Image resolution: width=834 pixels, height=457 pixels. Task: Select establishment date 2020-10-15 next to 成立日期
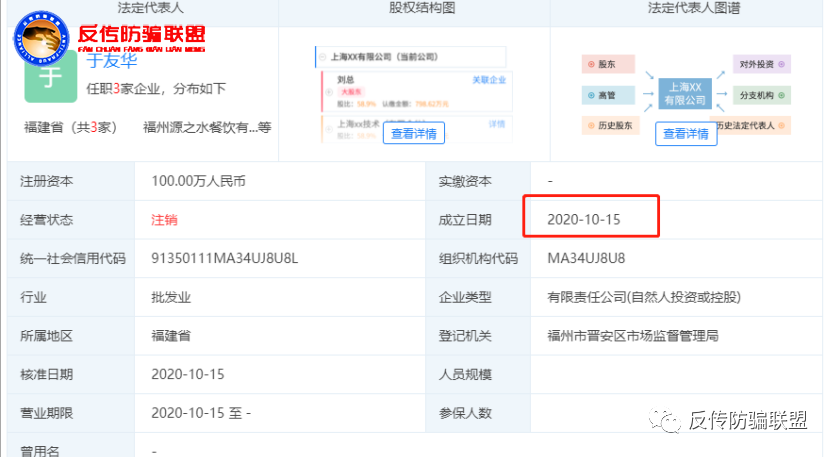[x=583, y=219]
